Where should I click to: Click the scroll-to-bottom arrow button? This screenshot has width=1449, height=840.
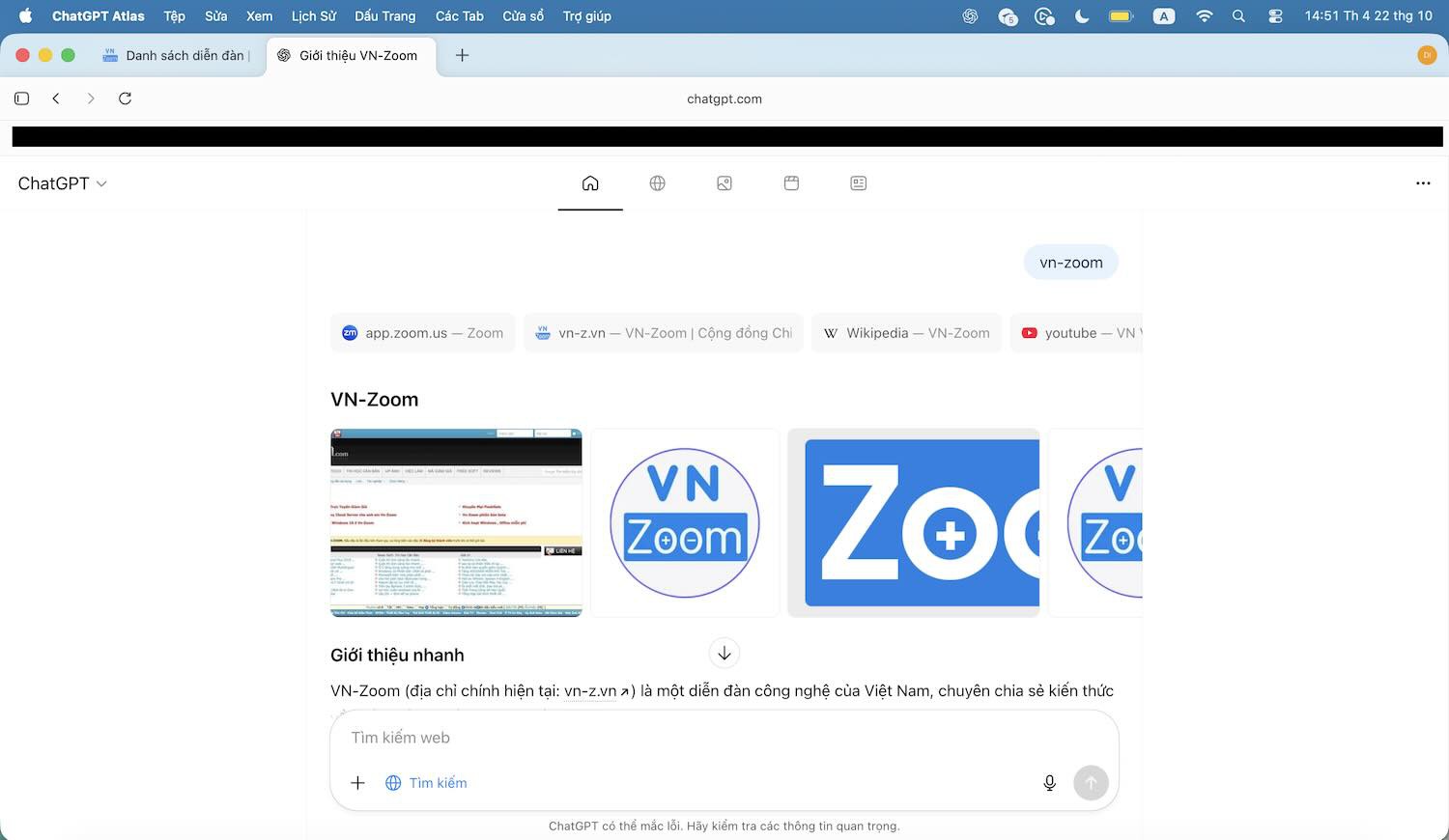coord(724,654)
